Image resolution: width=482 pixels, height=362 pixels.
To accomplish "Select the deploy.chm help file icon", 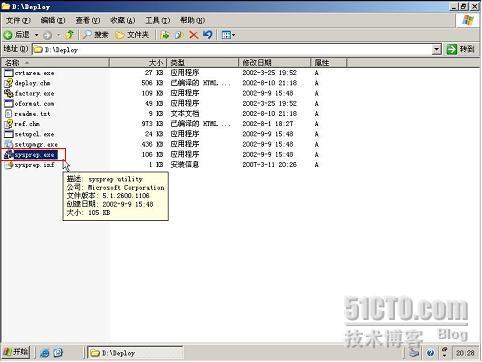I will tap(9, 83).
